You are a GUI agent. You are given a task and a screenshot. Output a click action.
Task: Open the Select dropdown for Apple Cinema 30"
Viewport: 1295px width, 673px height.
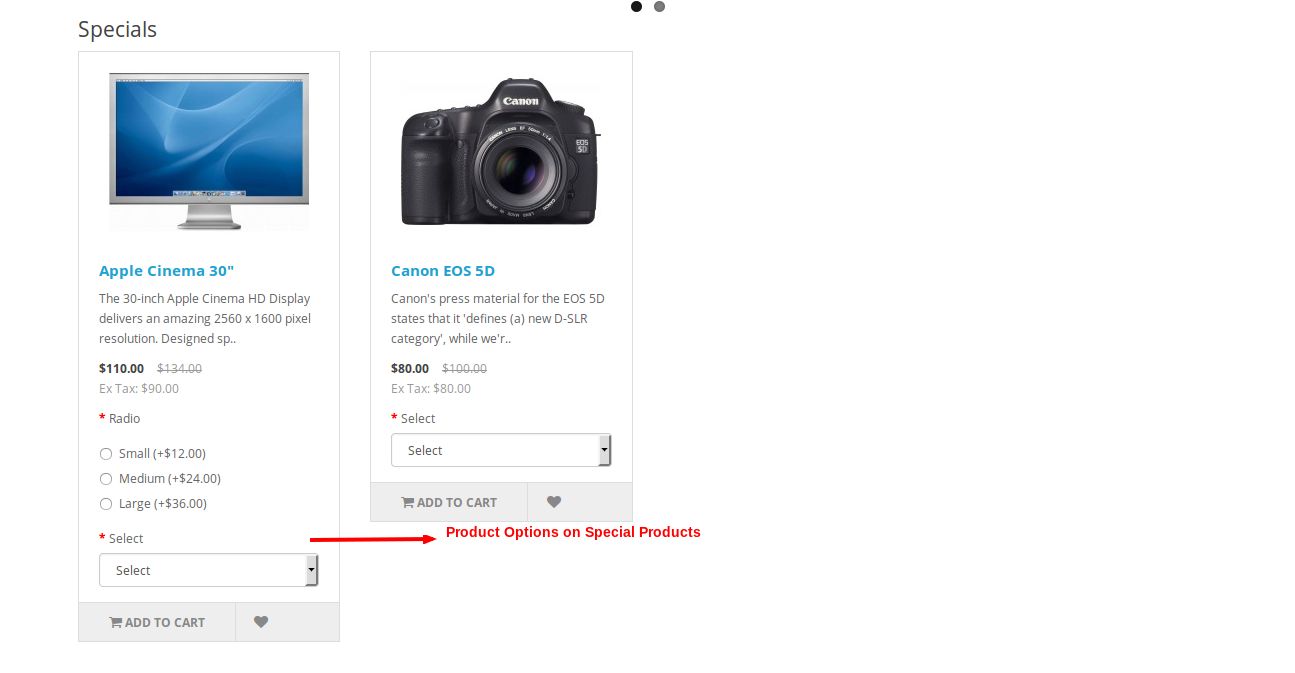click(208, 570)
